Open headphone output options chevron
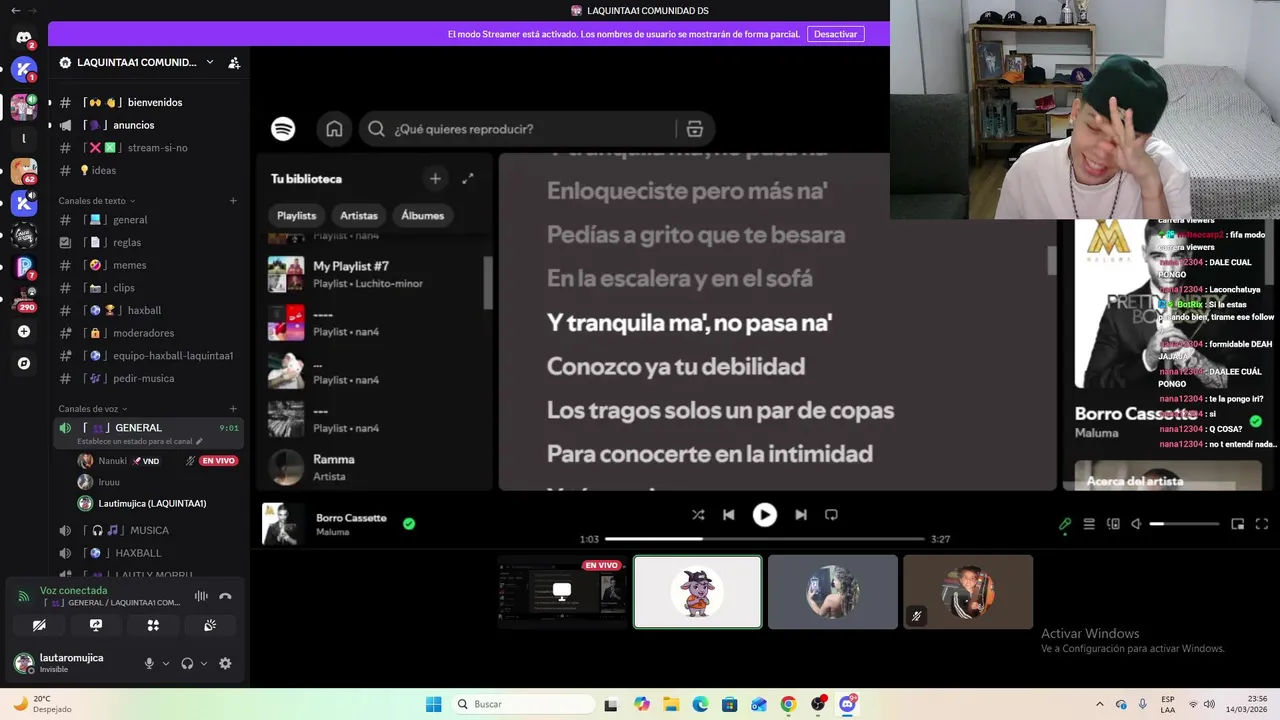 [x=204, y=663]
